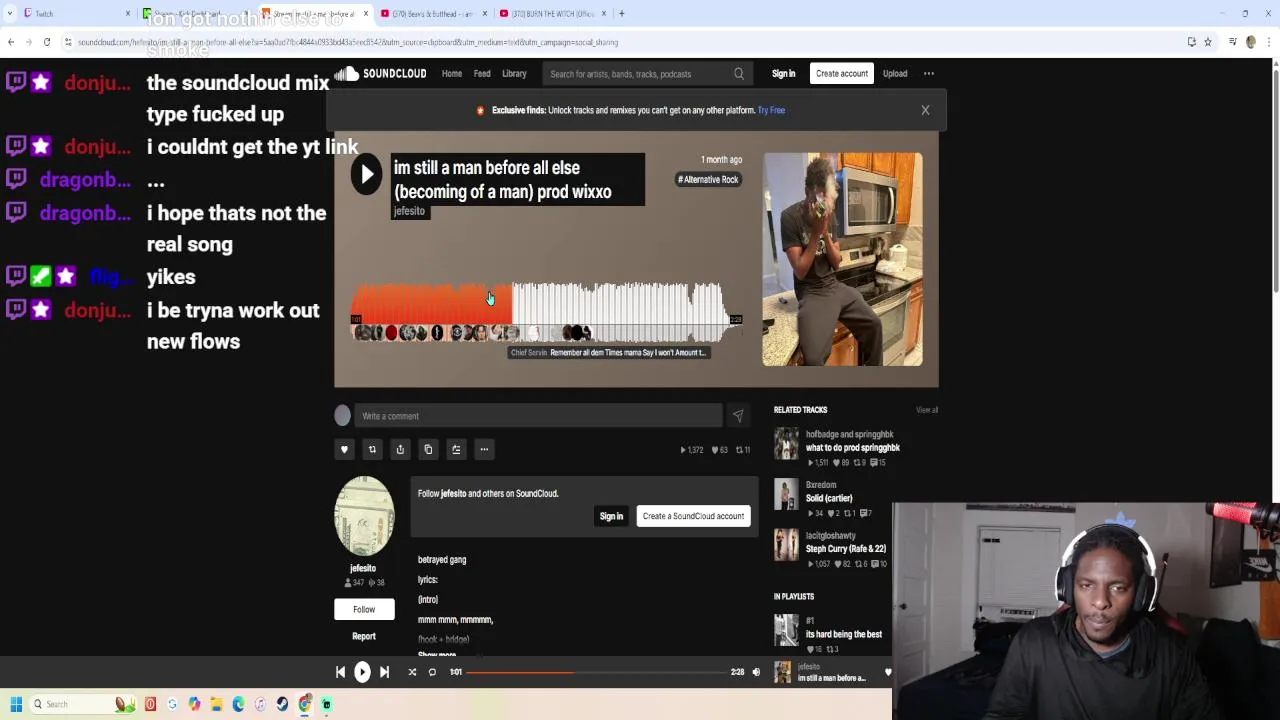Open a new browser tab
This screenshot has height=720, width=1280.
(x=621, y=14)
